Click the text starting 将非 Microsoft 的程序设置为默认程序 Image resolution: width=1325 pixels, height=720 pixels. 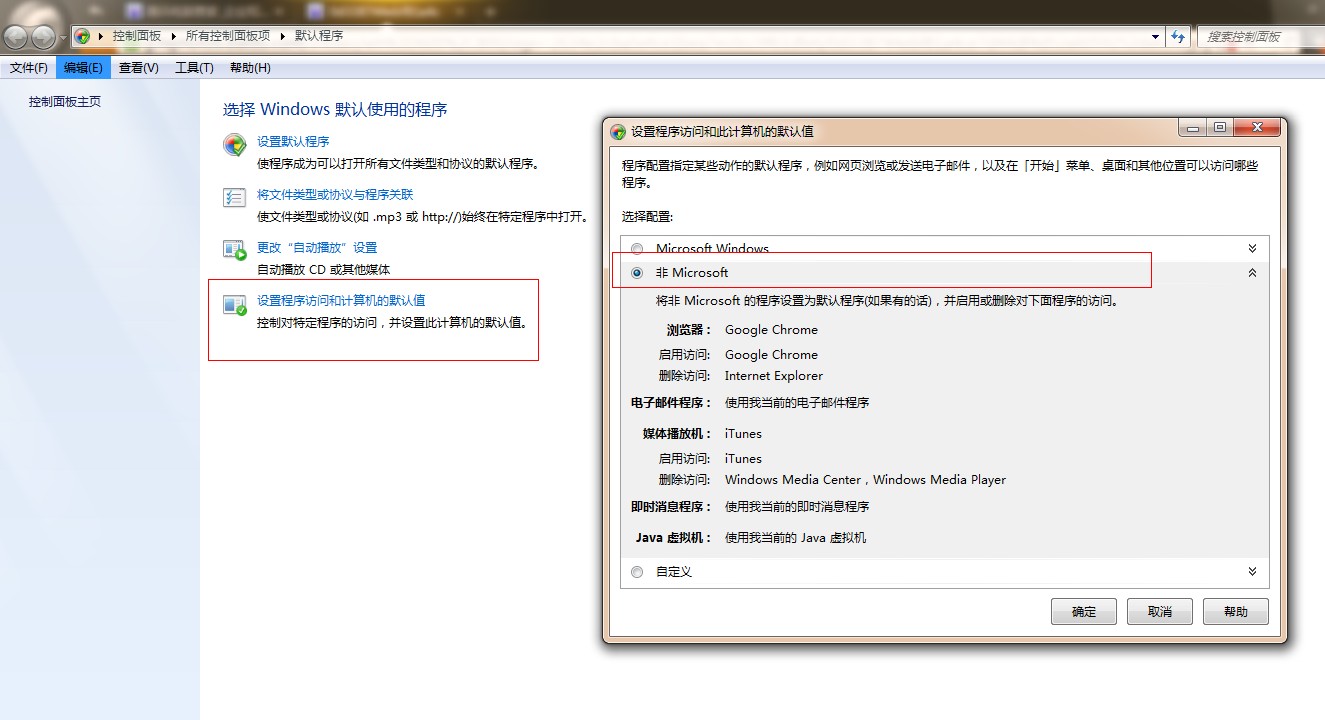[x=887, y=301]
